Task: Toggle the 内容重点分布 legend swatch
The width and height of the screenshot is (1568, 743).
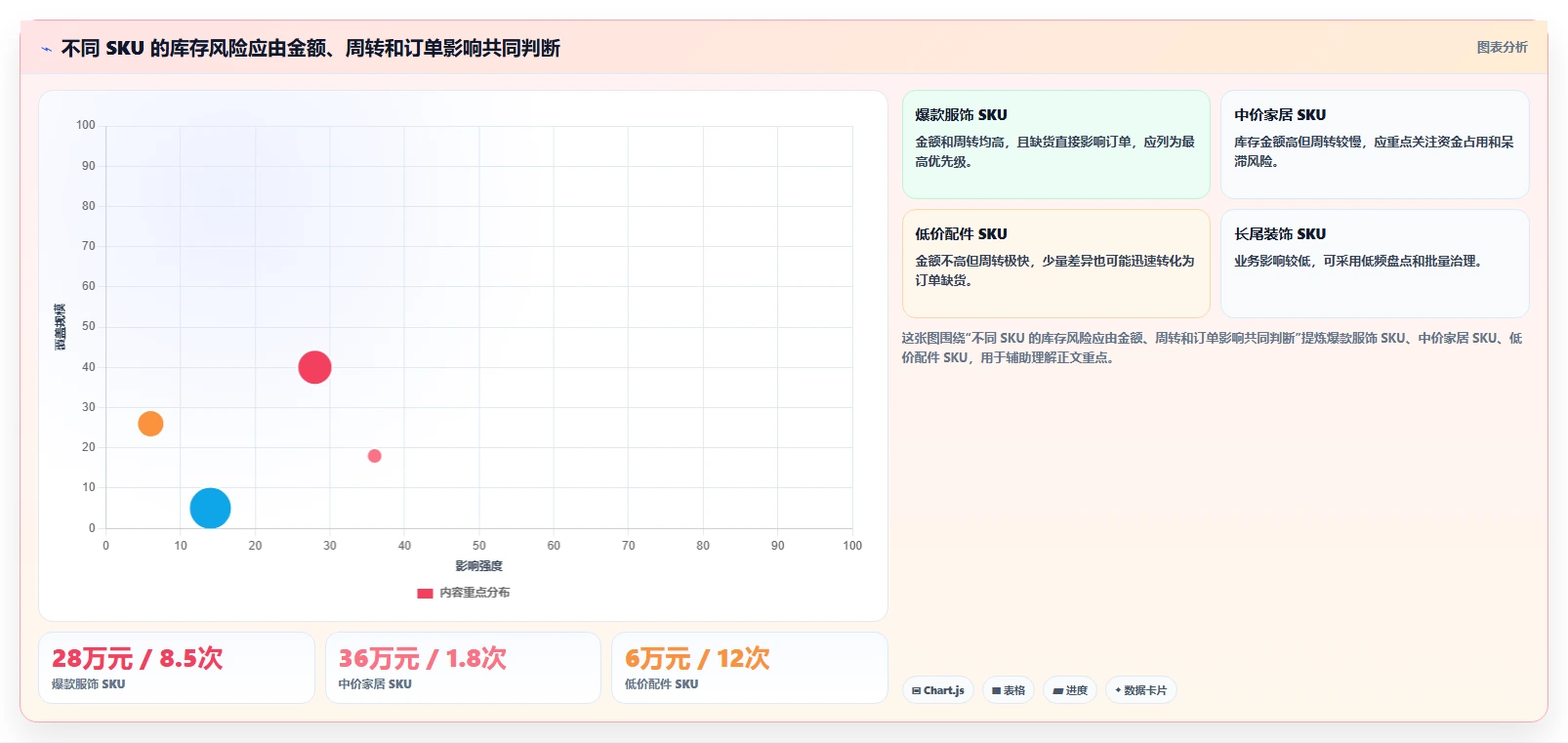Action: pyautogui.click(x=425, y=593)
